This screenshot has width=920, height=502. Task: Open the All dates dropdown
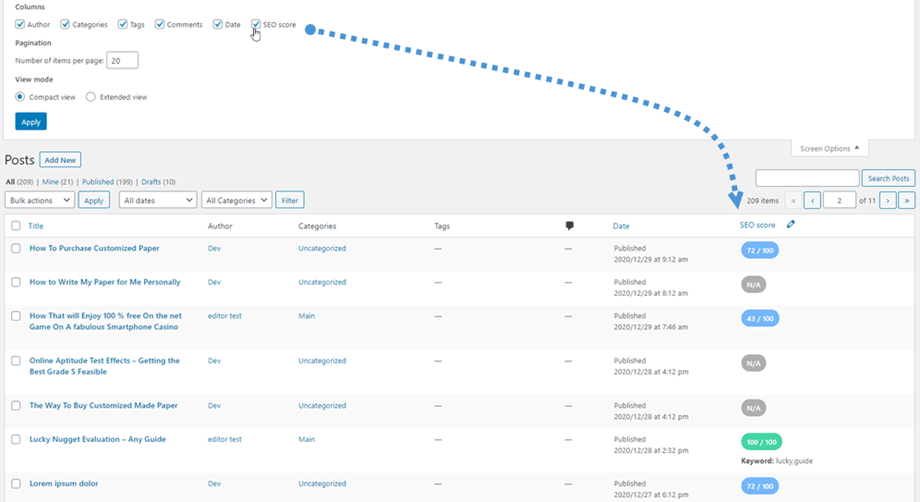click(157, 200)
